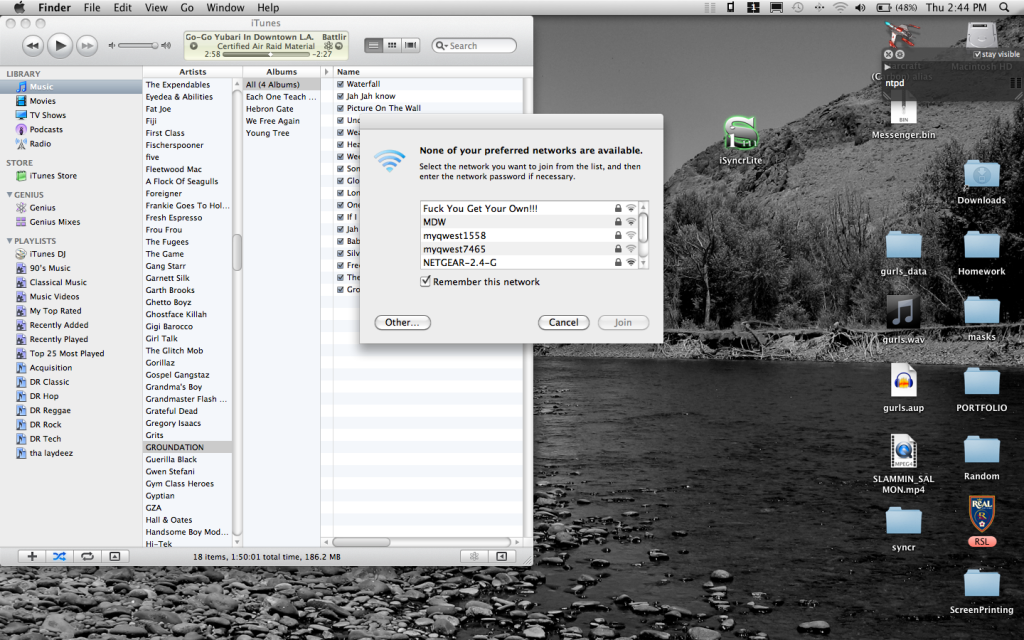Open Podcasts in the library sidebar
Image resolution: width=1024 pixels, height=640 pixels.
[46, 129]
